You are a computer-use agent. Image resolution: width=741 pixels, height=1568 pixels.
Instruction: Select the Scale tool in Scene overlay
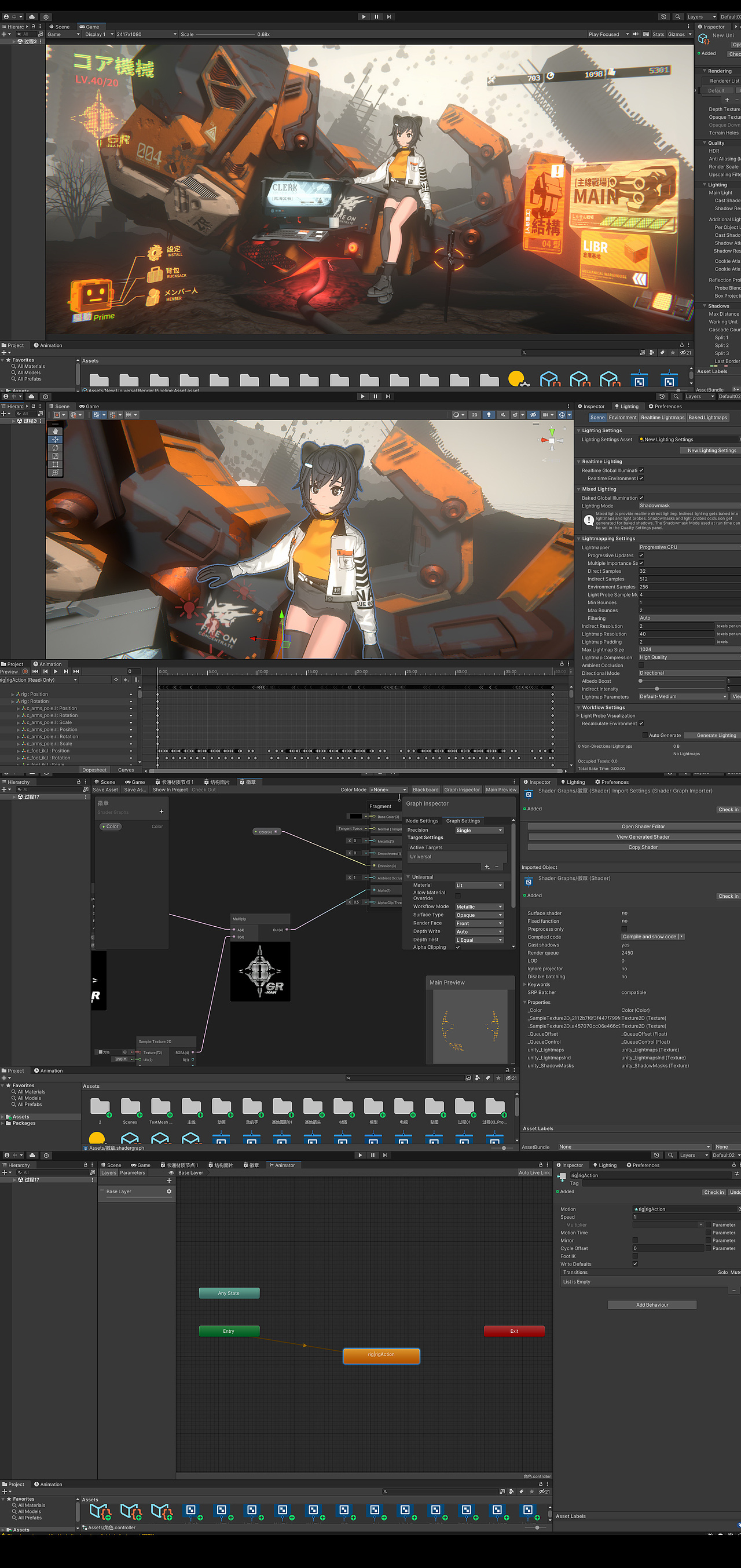[x=56, y=456]
